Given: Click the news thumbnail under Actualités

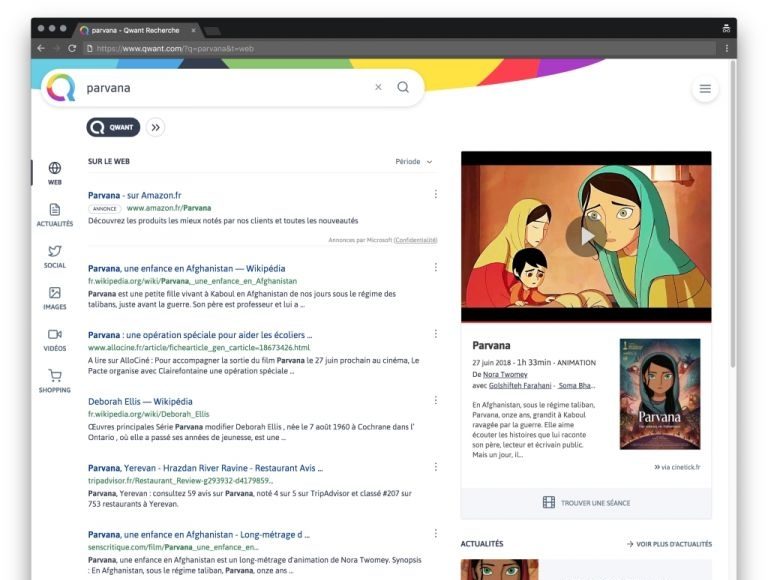Looking at the screenshot, I should coord(500,570).
